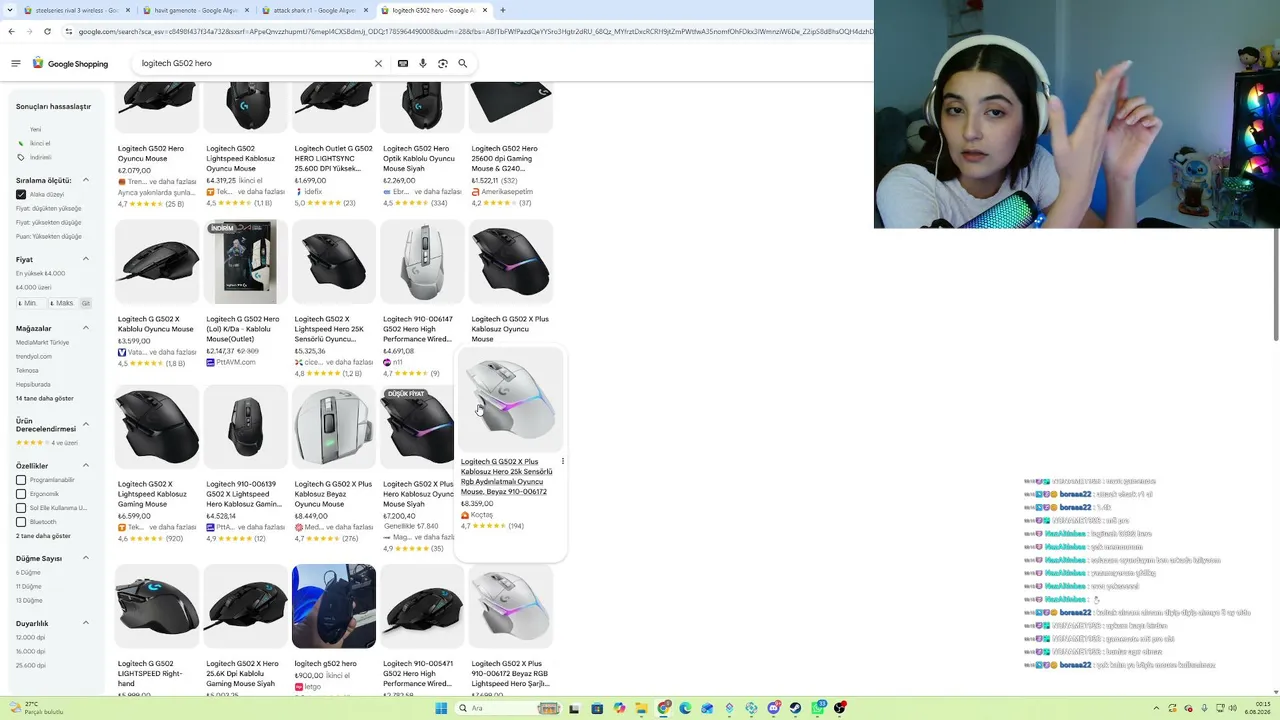Open the highlighted white G502 X Plus thumbnail
Screen dimensions: 1280x720
tap(511, 401)
